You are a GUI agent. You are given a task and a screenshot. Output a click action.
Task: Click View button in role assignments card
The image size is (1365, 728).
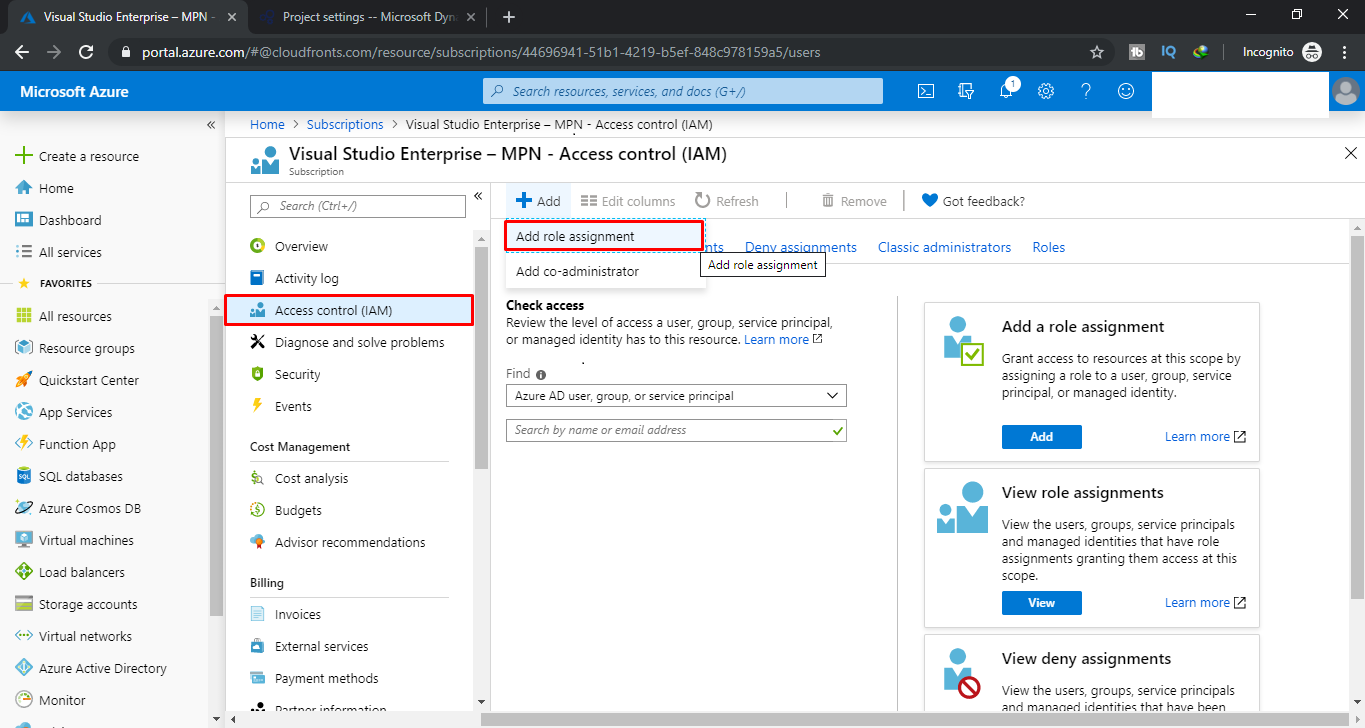point(1041,603)
